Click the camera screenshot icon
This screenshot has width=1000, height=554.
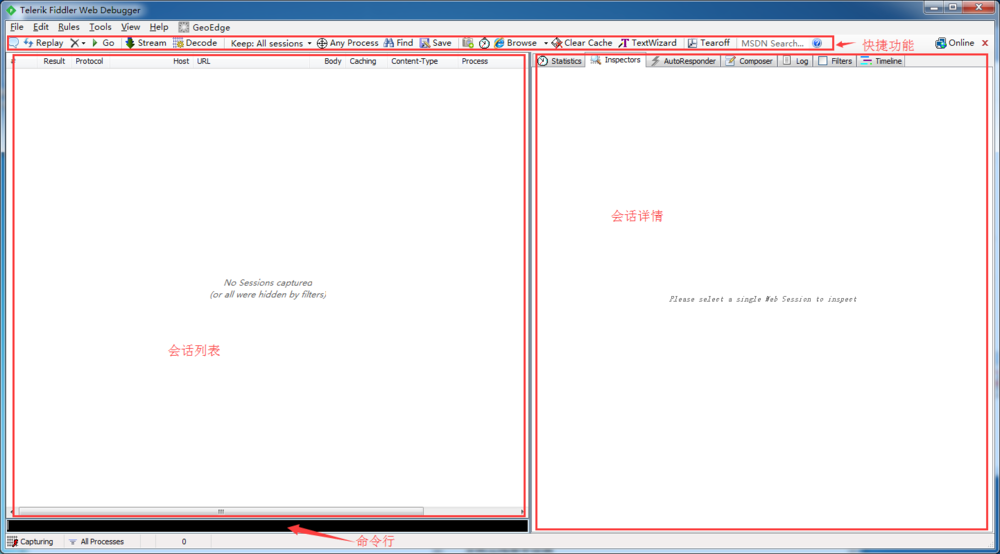click(467, 43)
